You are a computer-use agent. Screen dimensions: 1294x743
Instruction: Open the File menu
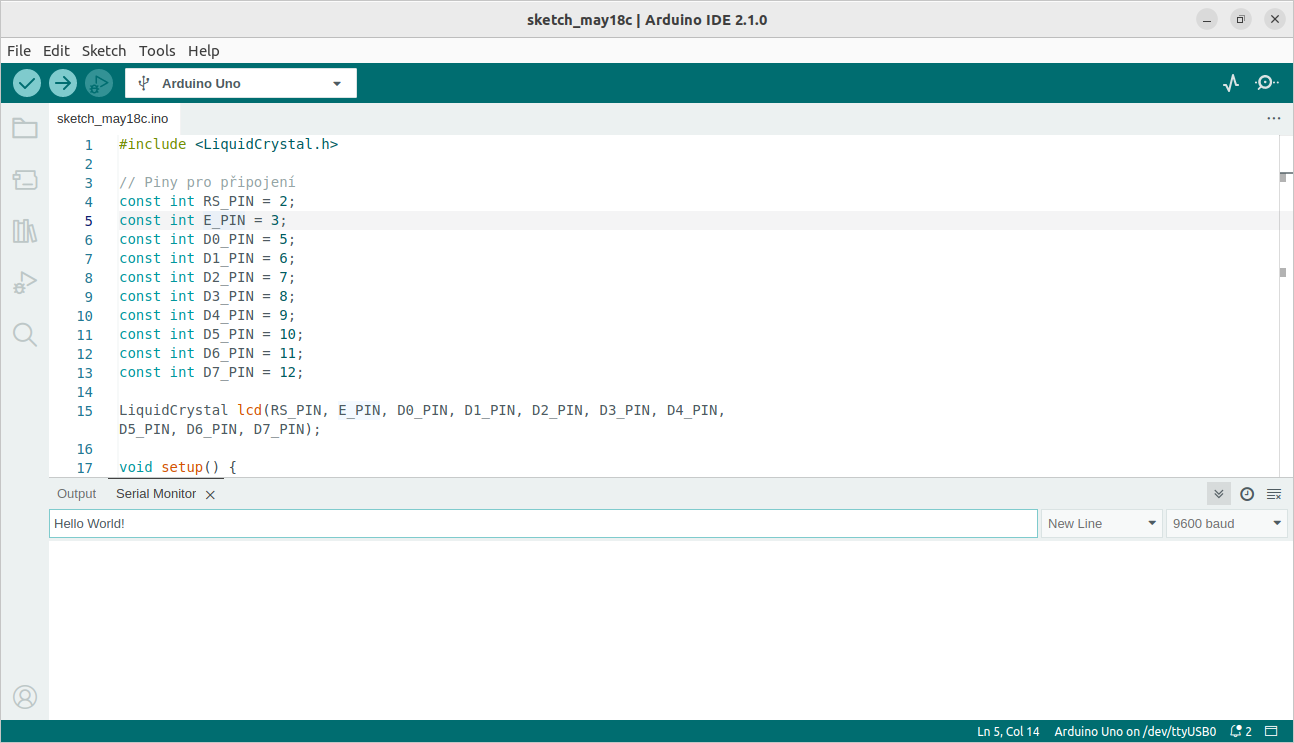point(19,51)
